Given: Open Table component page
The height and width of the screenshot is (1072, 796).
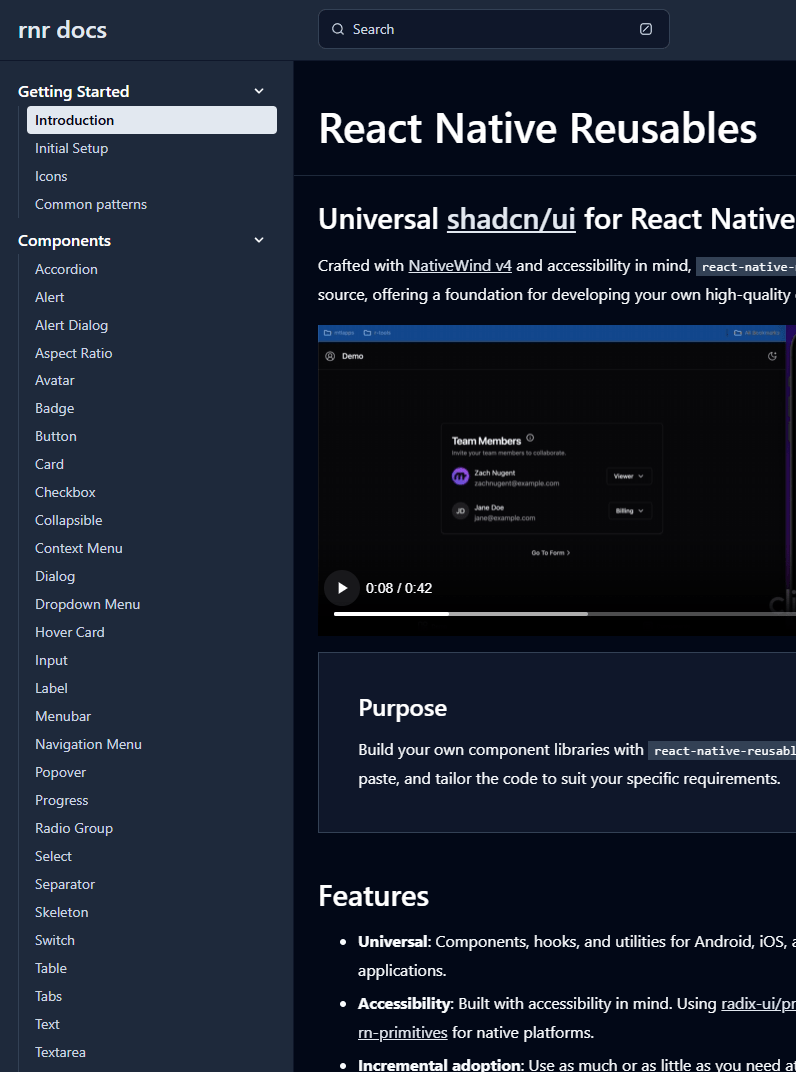Looking at the screenshot, I should tap(51, 969).
